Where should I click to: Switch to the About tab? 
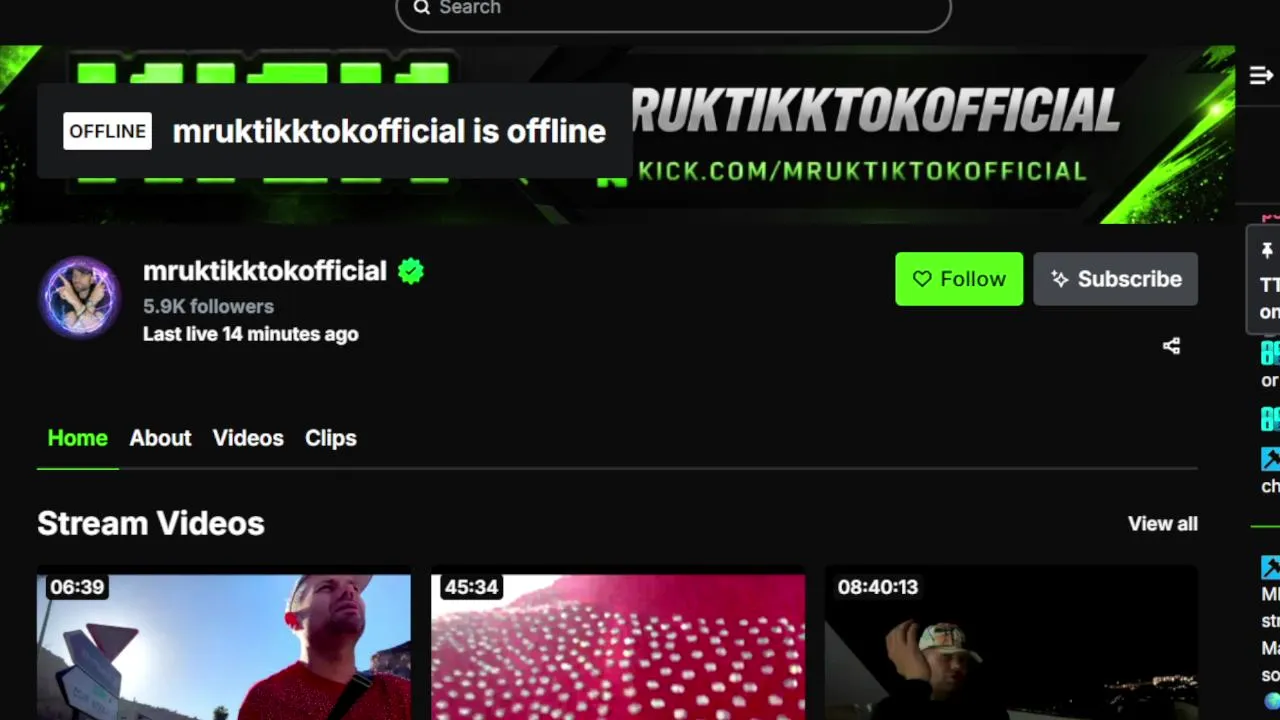coord(160,438)
